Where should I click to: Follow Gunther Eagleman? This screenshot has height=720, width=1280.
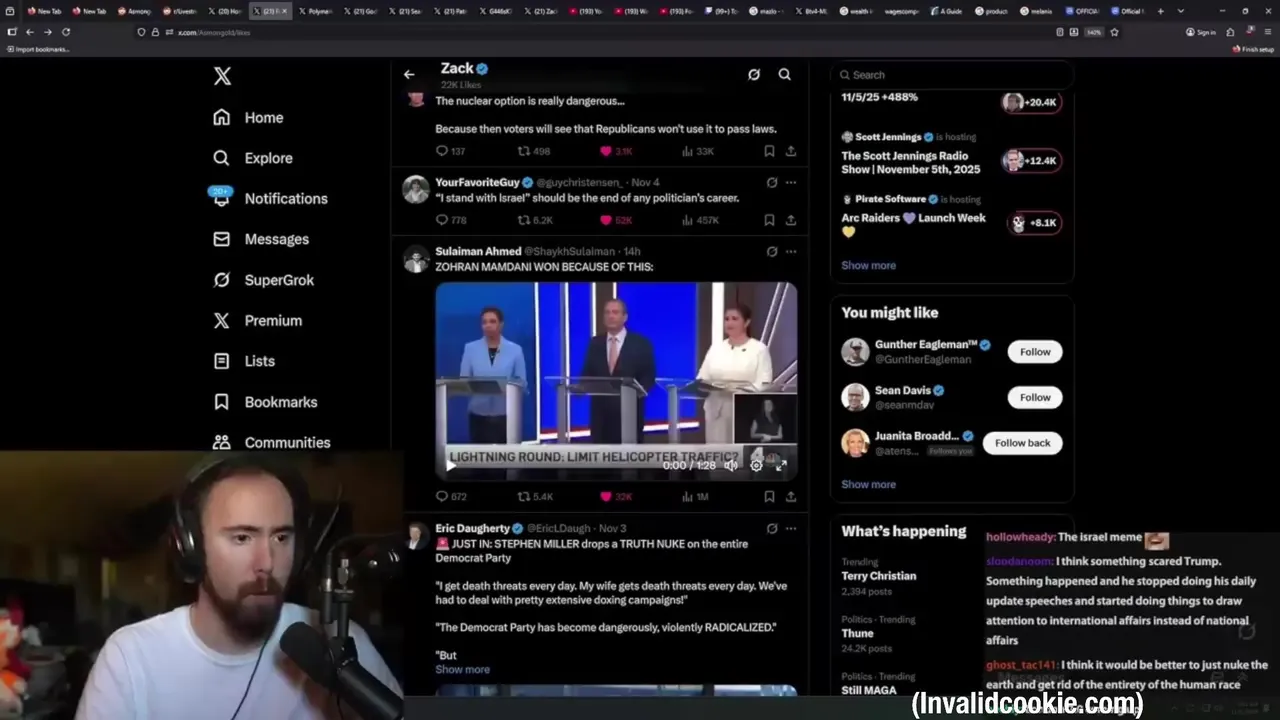pyautogui.click(x=1035, y=352)
